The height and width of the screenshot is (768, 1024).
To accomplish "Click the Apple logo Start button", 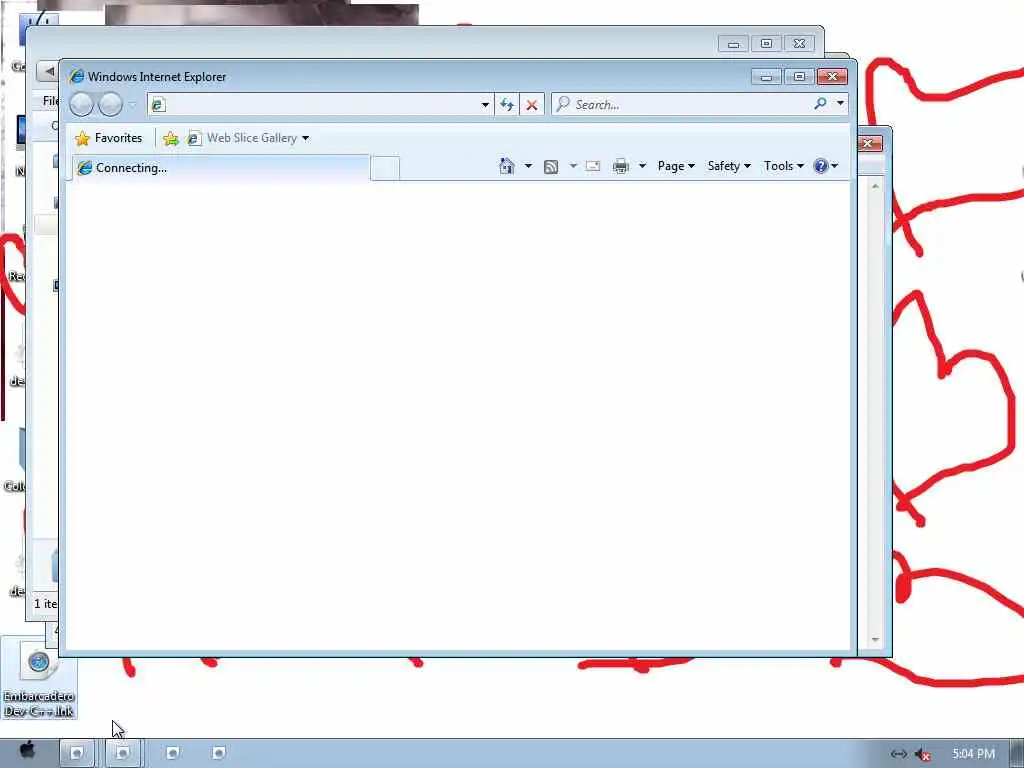I will (x=27, y=750).
